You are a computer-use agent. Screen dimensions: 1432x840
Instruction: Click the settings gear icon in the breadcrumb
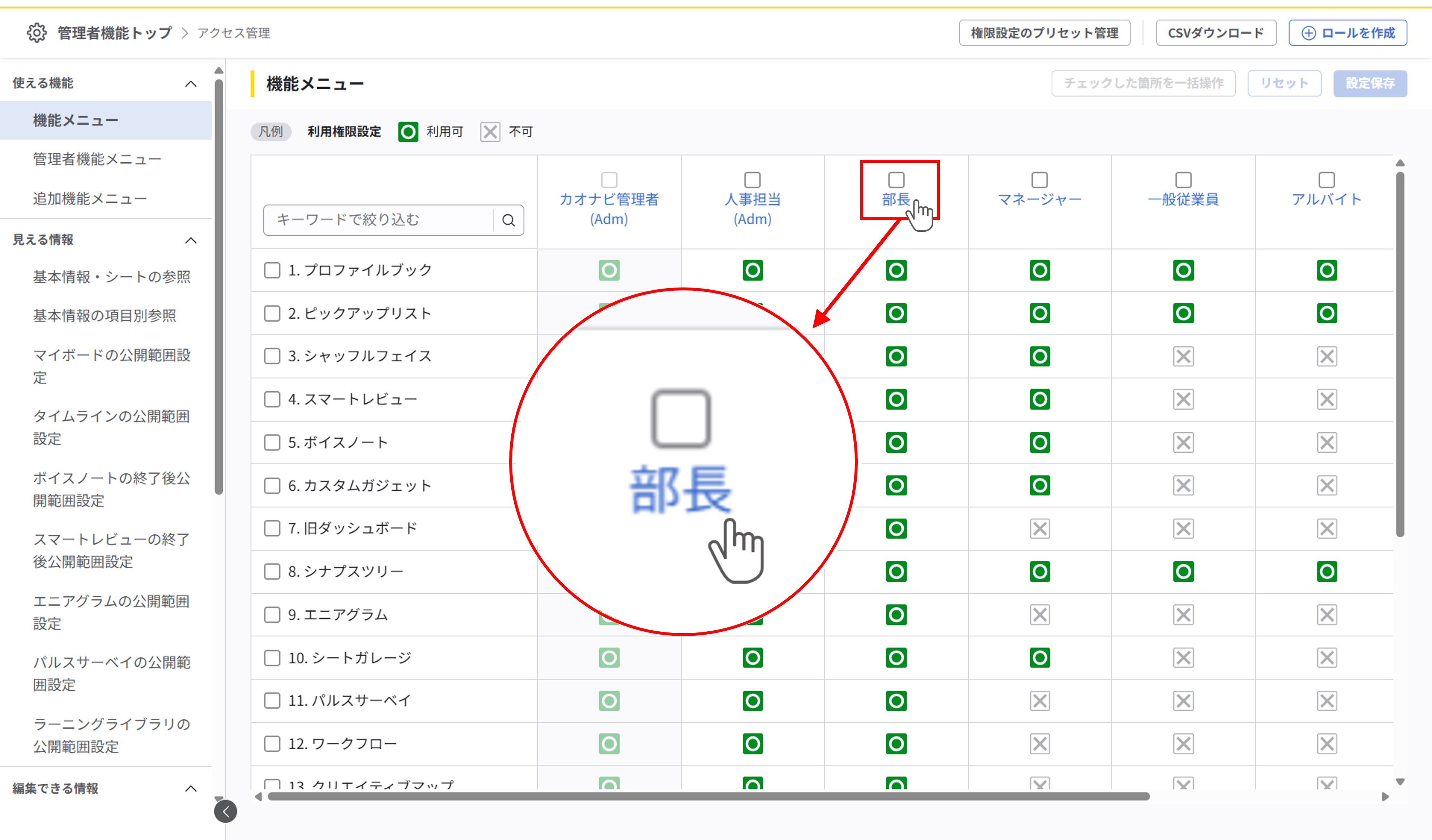coord(37,33)
